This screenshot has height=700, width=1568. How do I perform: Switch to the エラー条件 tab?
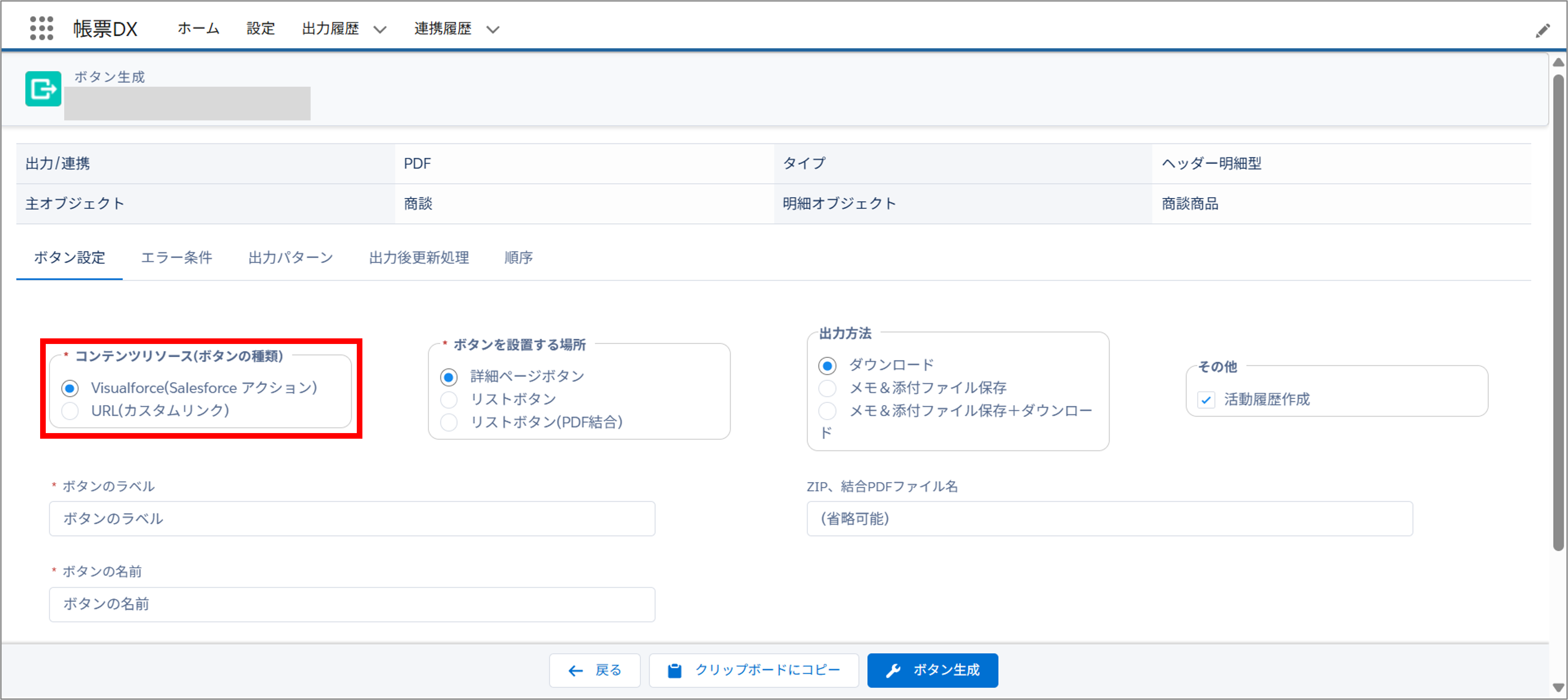(x=177, y=257)
